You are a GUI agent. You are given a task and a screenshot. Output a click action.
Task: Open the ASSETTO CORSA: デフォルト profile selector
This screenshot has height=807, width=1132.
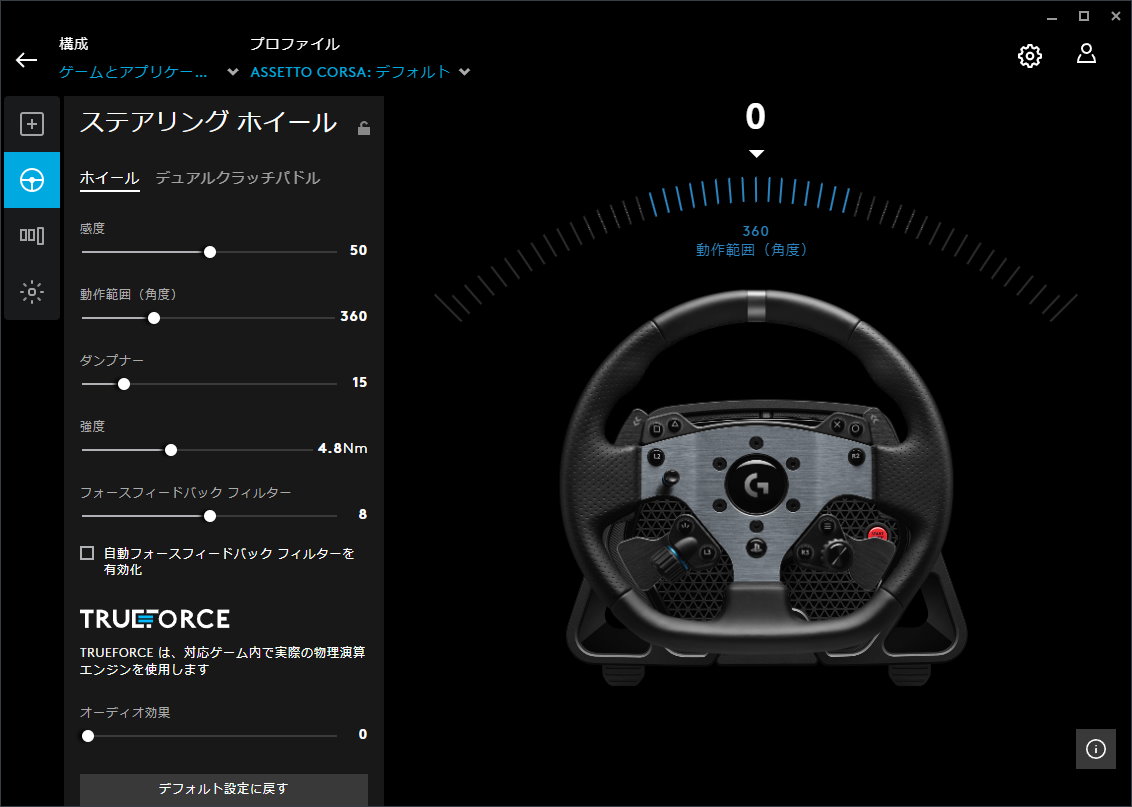350,71
